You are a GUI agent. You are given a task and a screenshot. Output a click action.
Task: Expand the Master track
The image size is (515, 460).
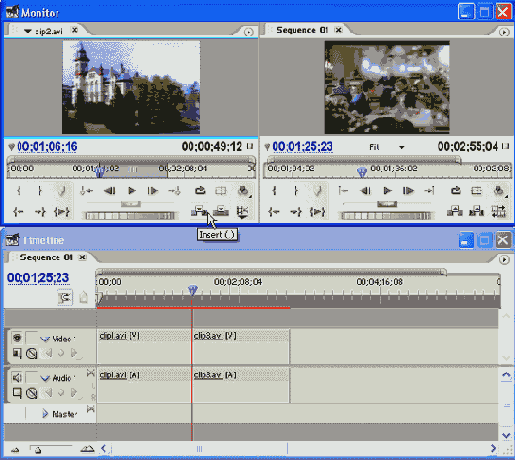(45, 414)
